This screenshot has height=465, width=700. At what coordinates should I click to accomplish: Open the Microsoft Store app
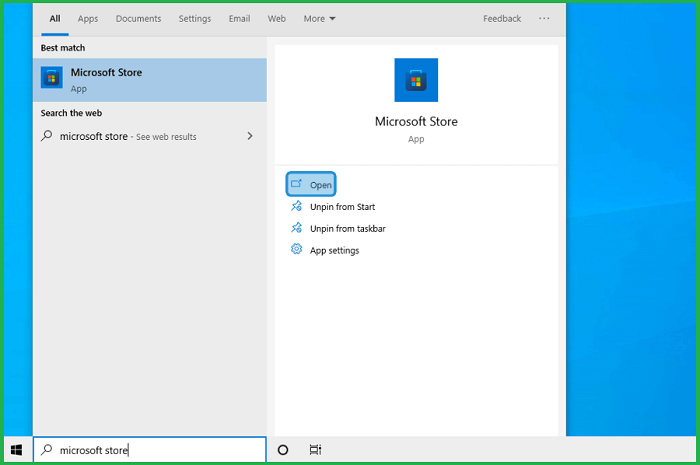tap(311, 184)
